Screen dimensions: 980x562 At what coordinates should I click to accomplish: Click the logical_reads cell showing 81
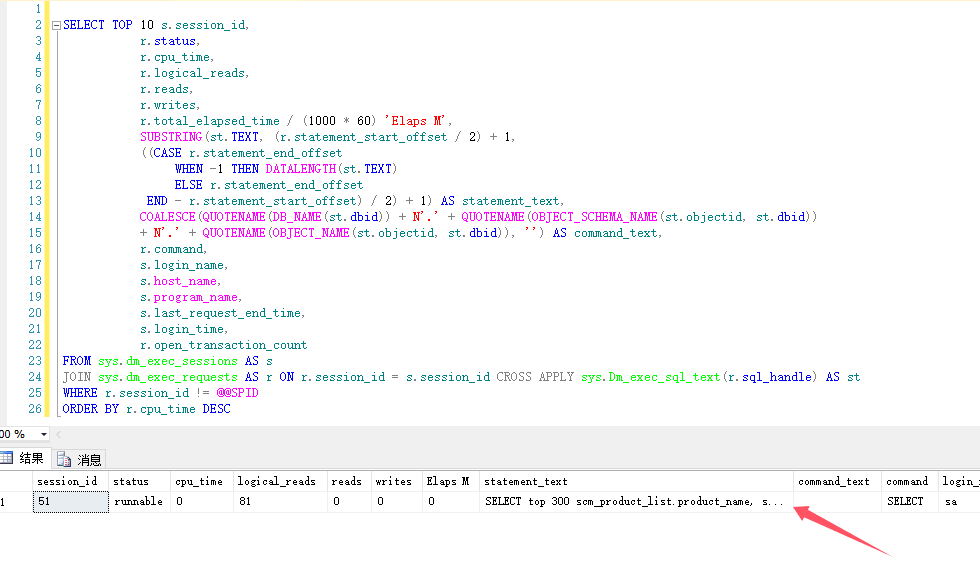(280, 501)
